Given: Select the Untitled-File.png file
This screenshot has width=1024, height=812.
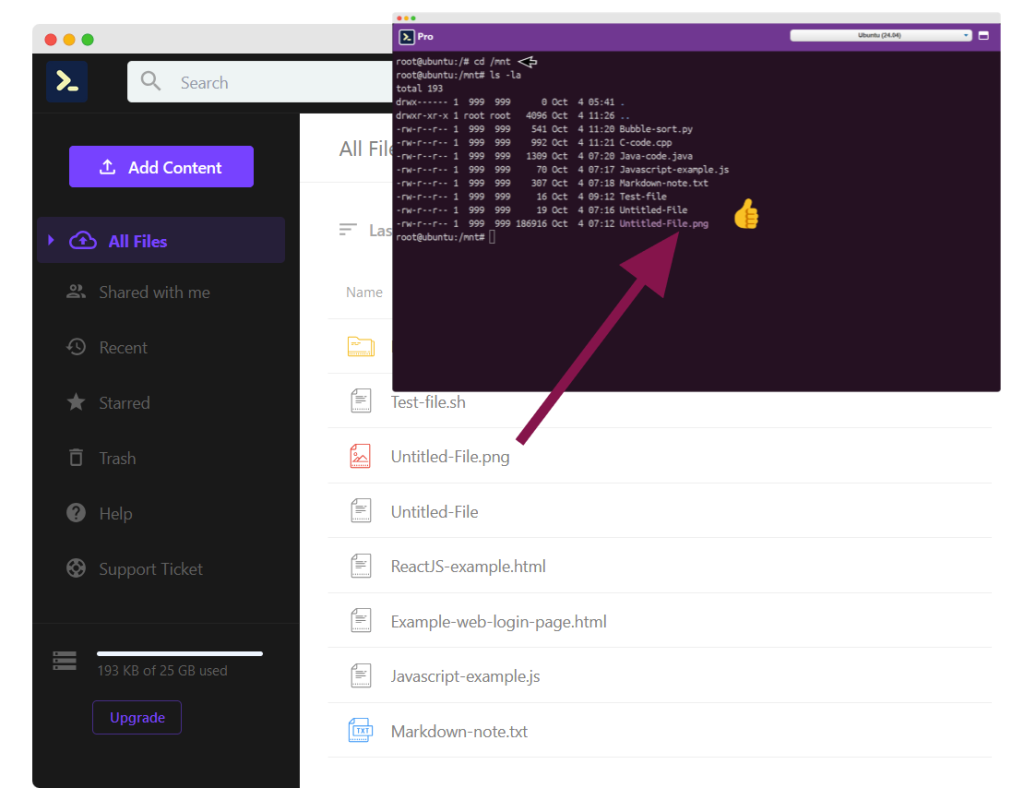Looking at the screenshot, I should (x=660, y=456).
